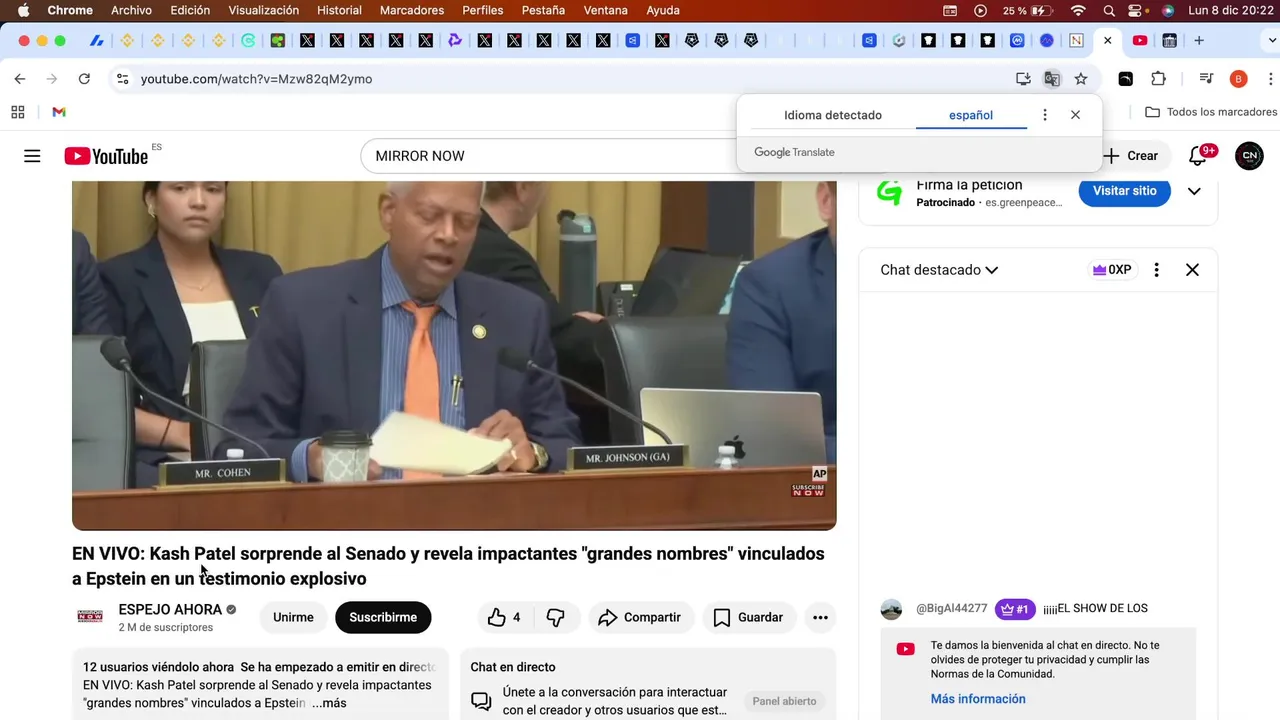The image size is (1280, 720).
Task: Open chat options three-dot menu
Action: pyautogui.click(x=1156, y=270)
